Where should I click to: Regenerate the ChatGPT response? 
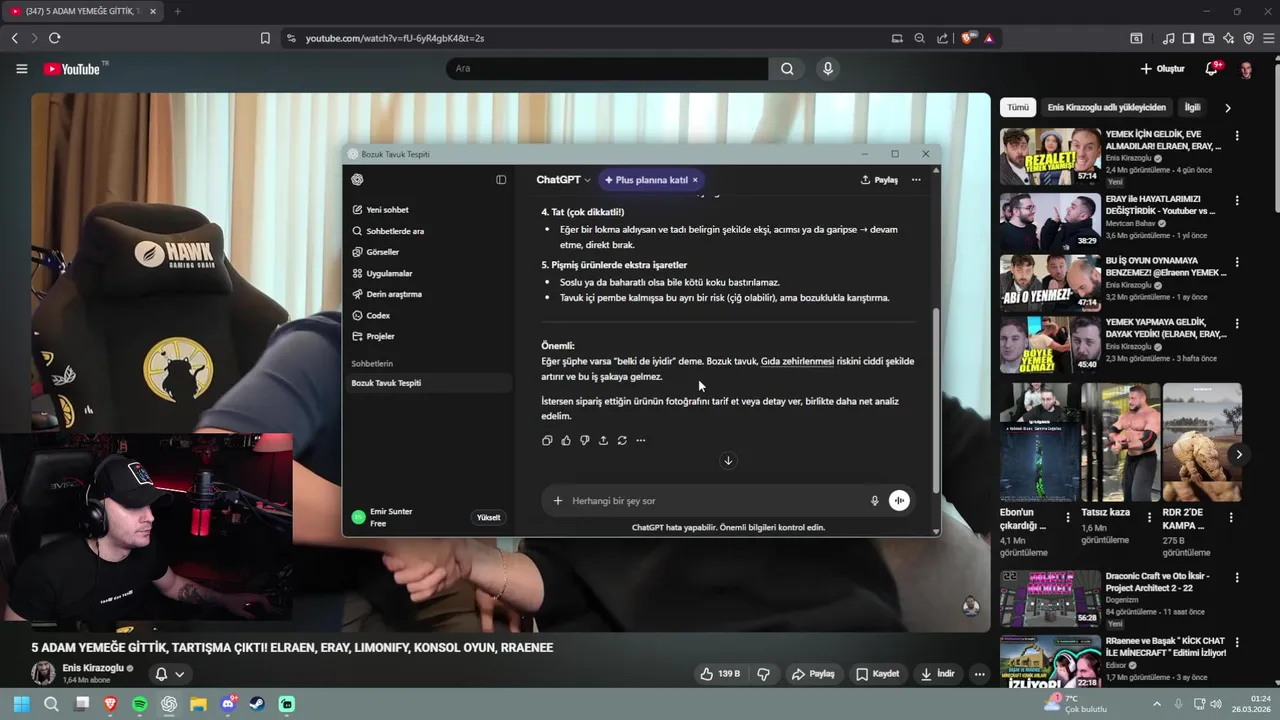(622, 440)
